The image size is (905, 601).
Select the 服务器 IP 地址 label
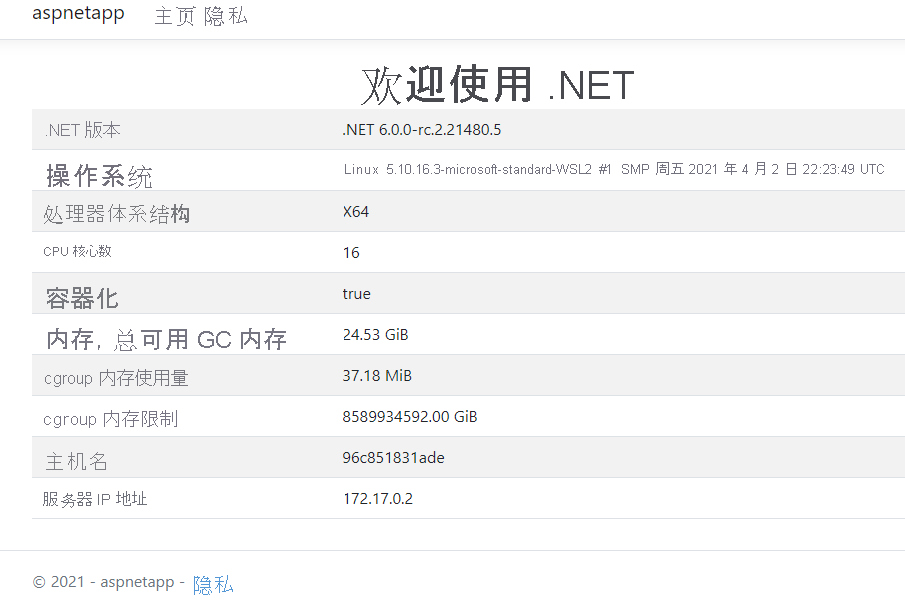click(95, 499)
